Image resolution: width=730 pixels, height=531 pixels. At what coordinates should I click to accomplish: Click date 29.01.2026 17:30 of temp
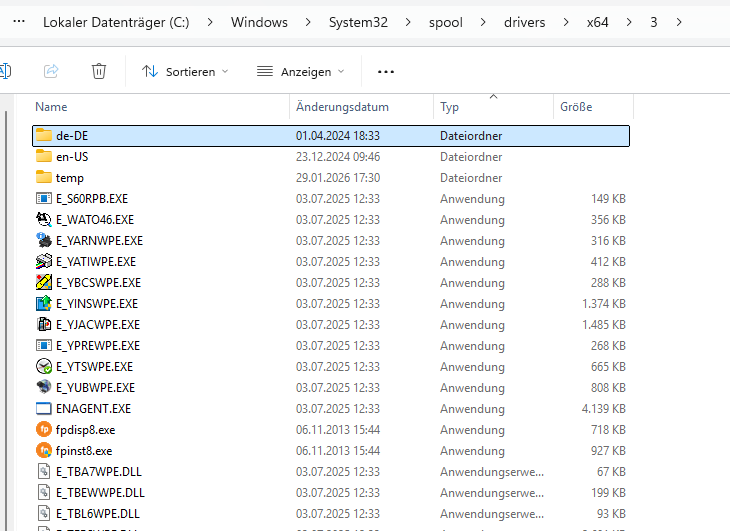(338, 178)
